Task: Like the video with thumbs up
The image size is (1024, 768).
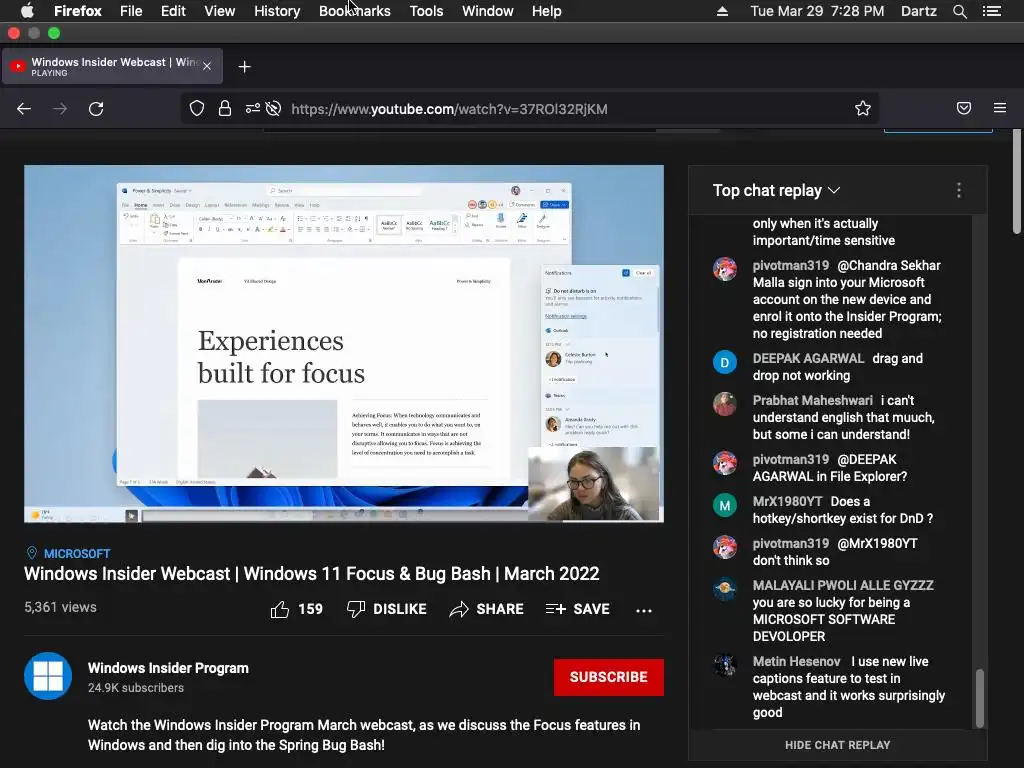Action: point(280,609)
